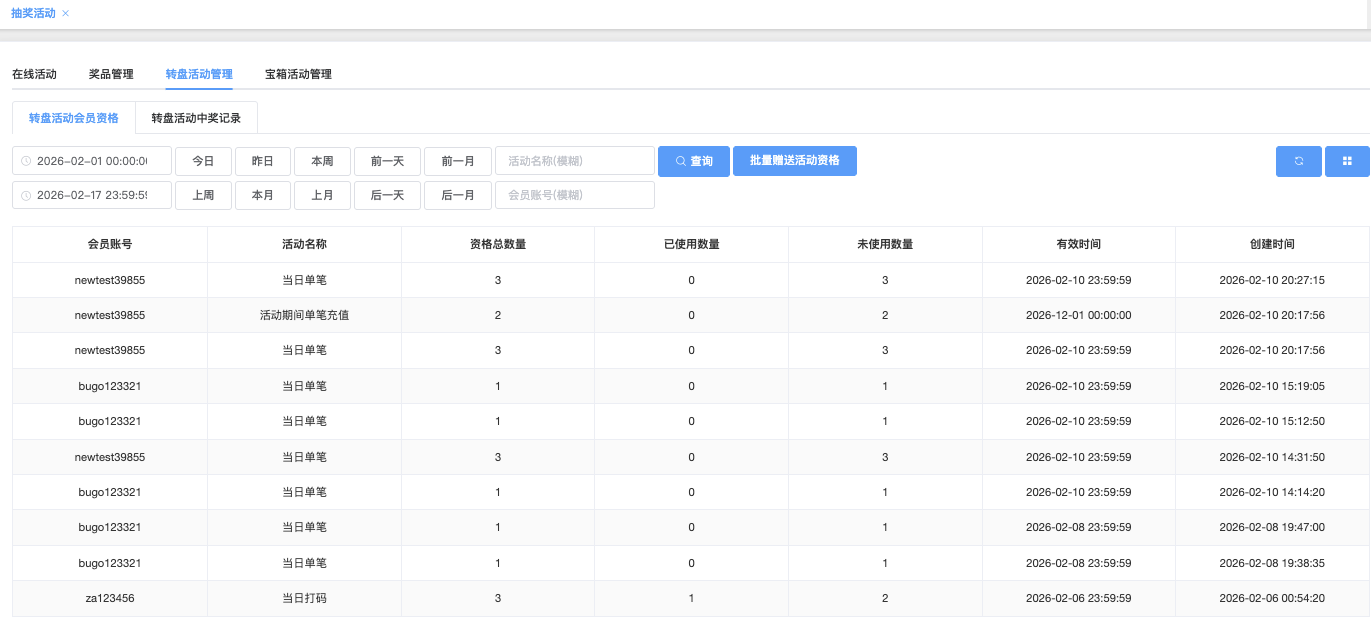The image size is (1371, 617).
Task: Pick the 上月 quick date button
Action: [x=322, y=195]
